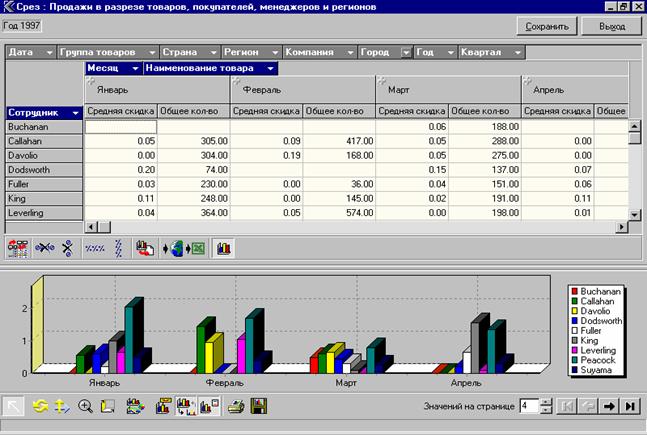Click the grid's horizontal scrollbar right arrow
This screenshot has width=647, height=435.
621,227
